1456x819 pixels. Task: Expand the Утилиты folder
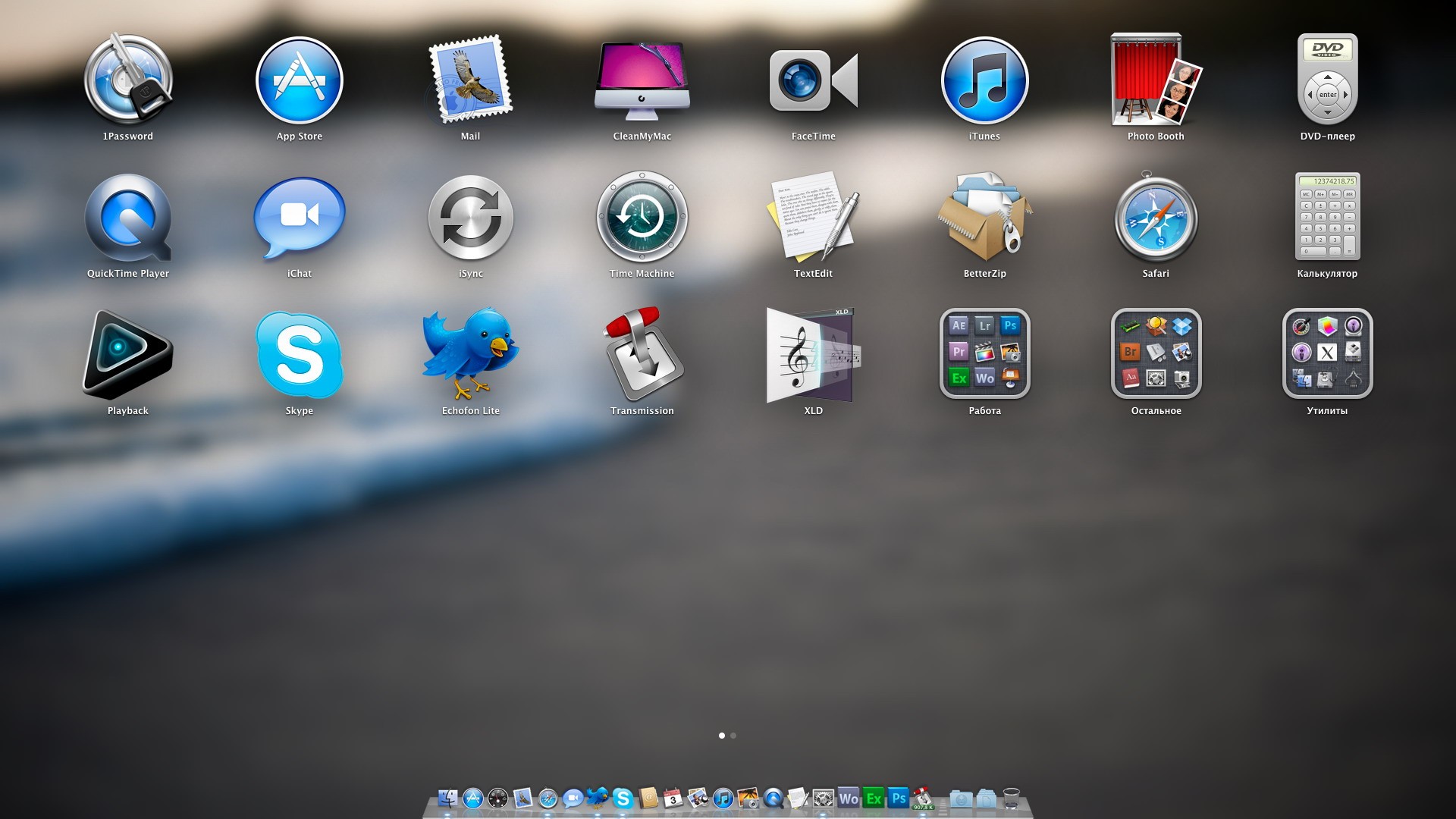click(x=1327, y=353)
